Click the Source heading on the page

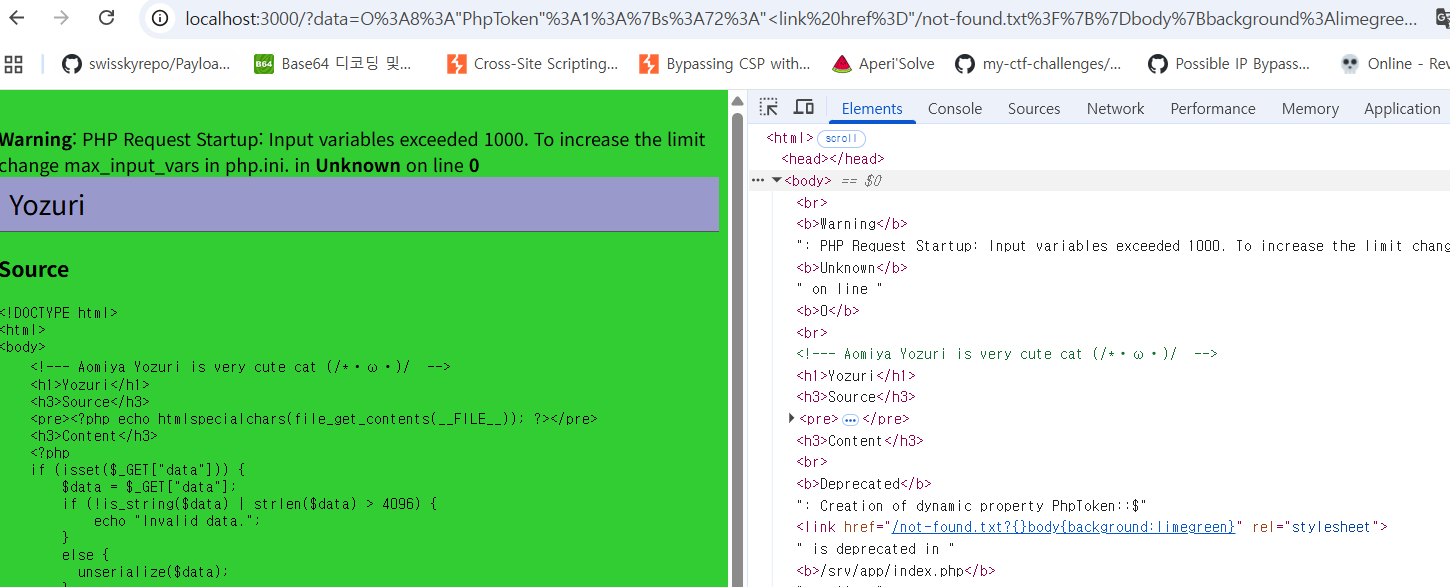pyautogui.click(x=35, y=269)
